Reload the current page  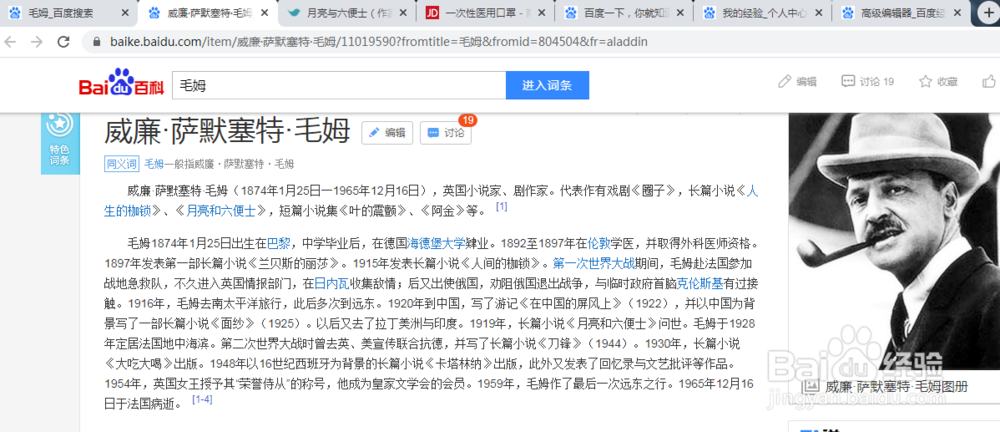click(63, 42)
